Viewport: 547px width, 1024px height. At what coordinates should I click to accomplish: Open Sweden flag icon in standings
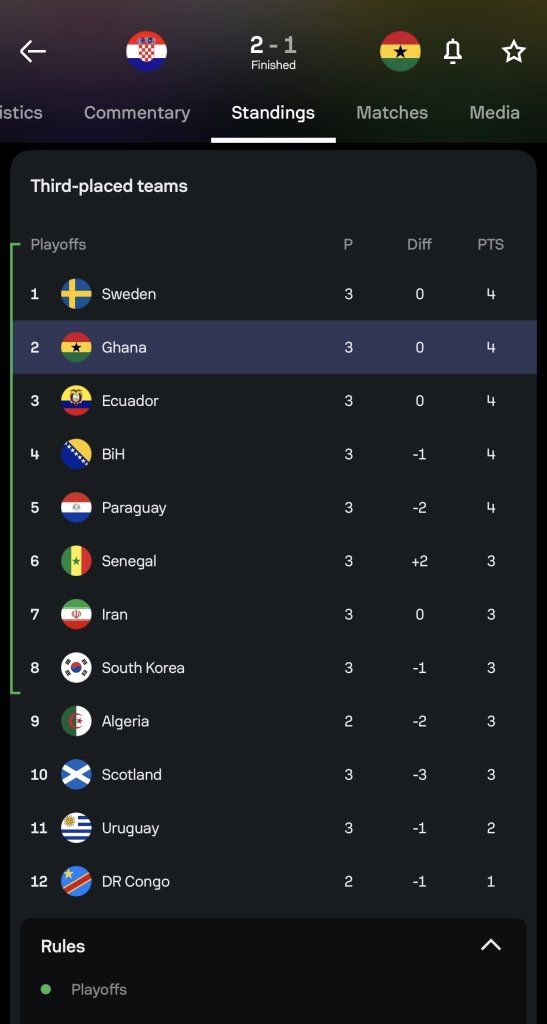pos(76,294)
